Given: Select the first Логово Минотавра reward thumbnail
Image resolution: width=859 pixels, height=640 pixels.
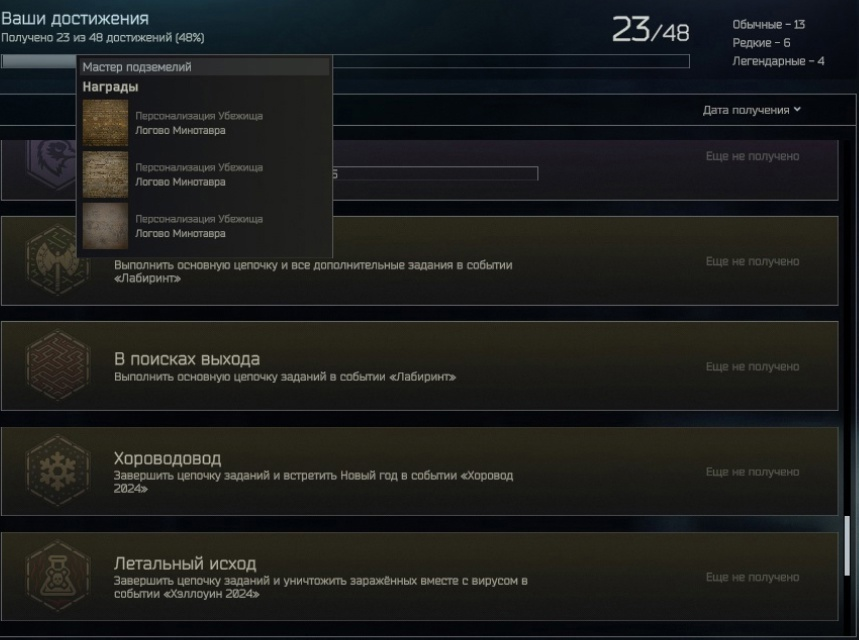Looking at the screenshot, I should 105,123.
